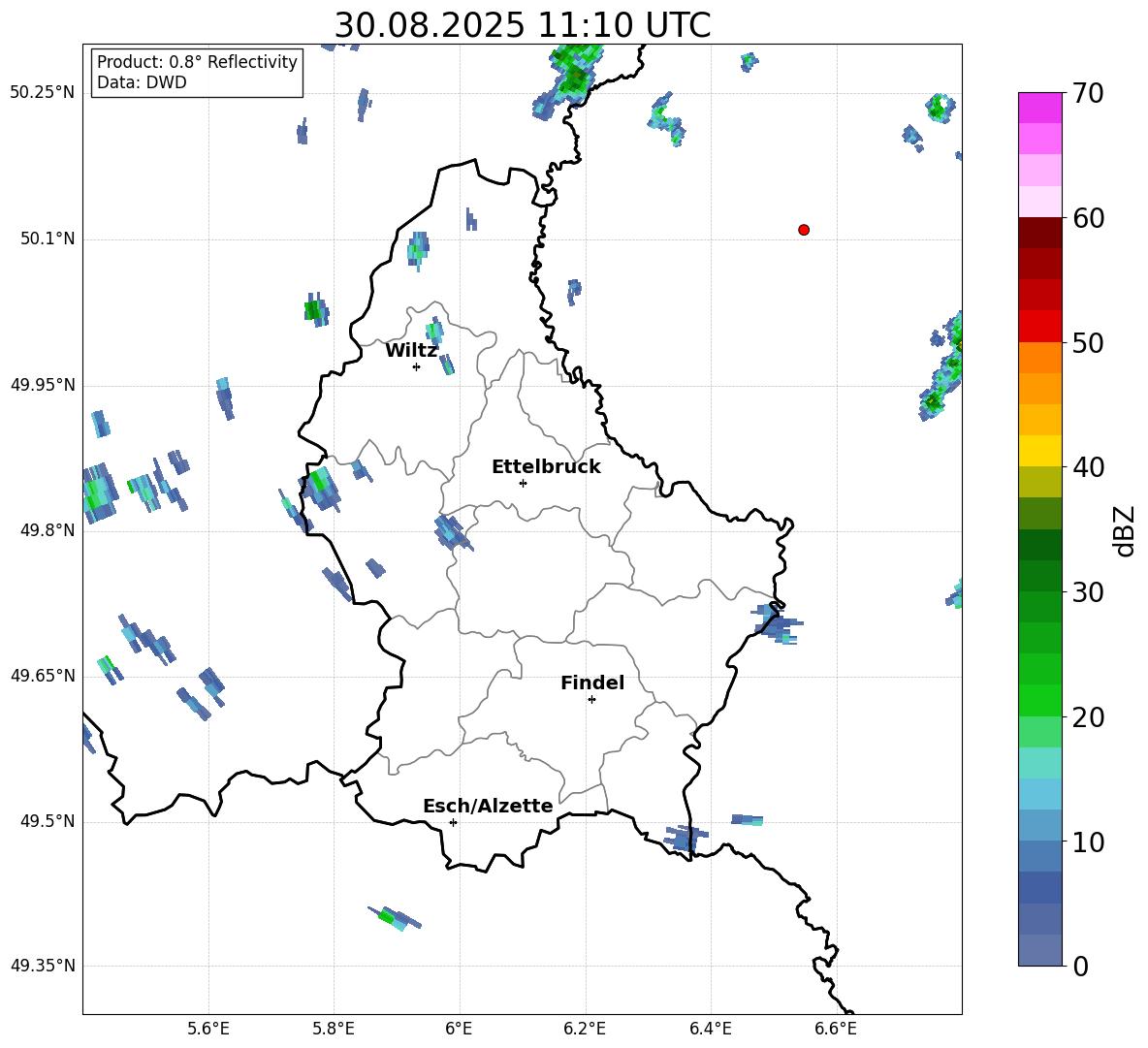Click the 6.2°E longitude tick label
This screenshot has width=1148, height=1048.
[585, 1029]
